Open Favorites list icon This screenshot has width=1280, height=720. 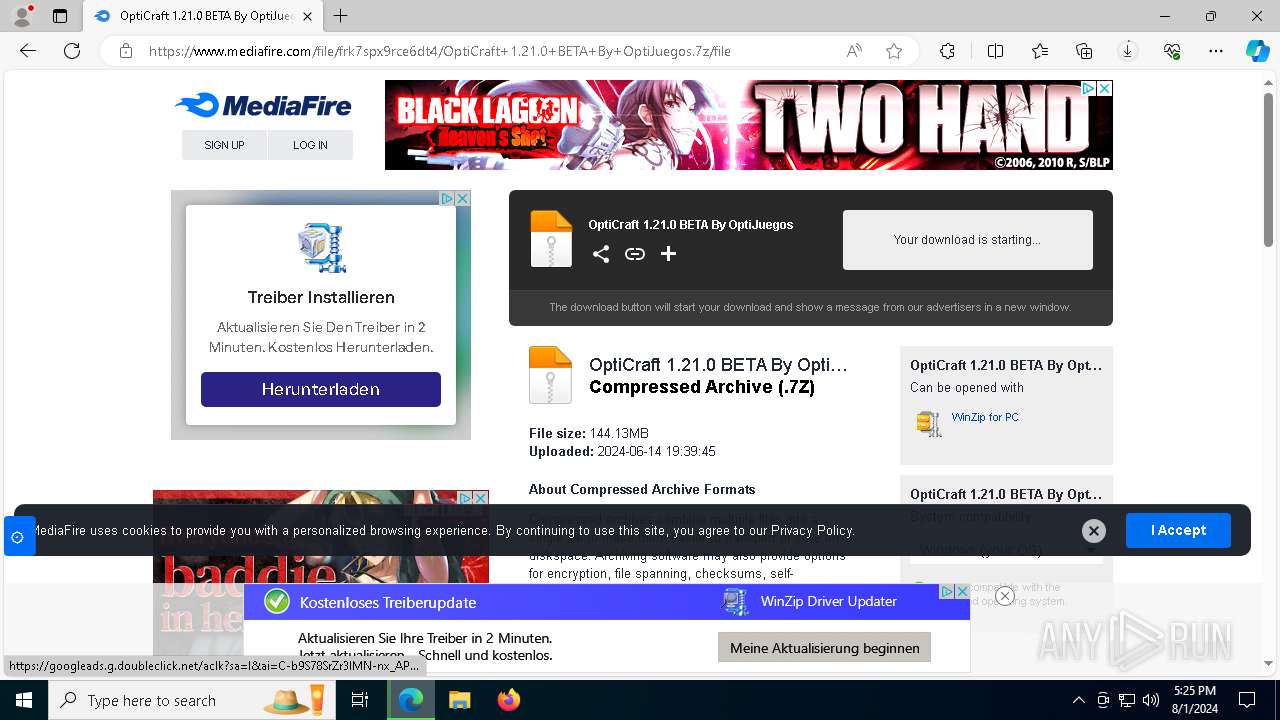pyautogui.click(x=1040, y=51)
